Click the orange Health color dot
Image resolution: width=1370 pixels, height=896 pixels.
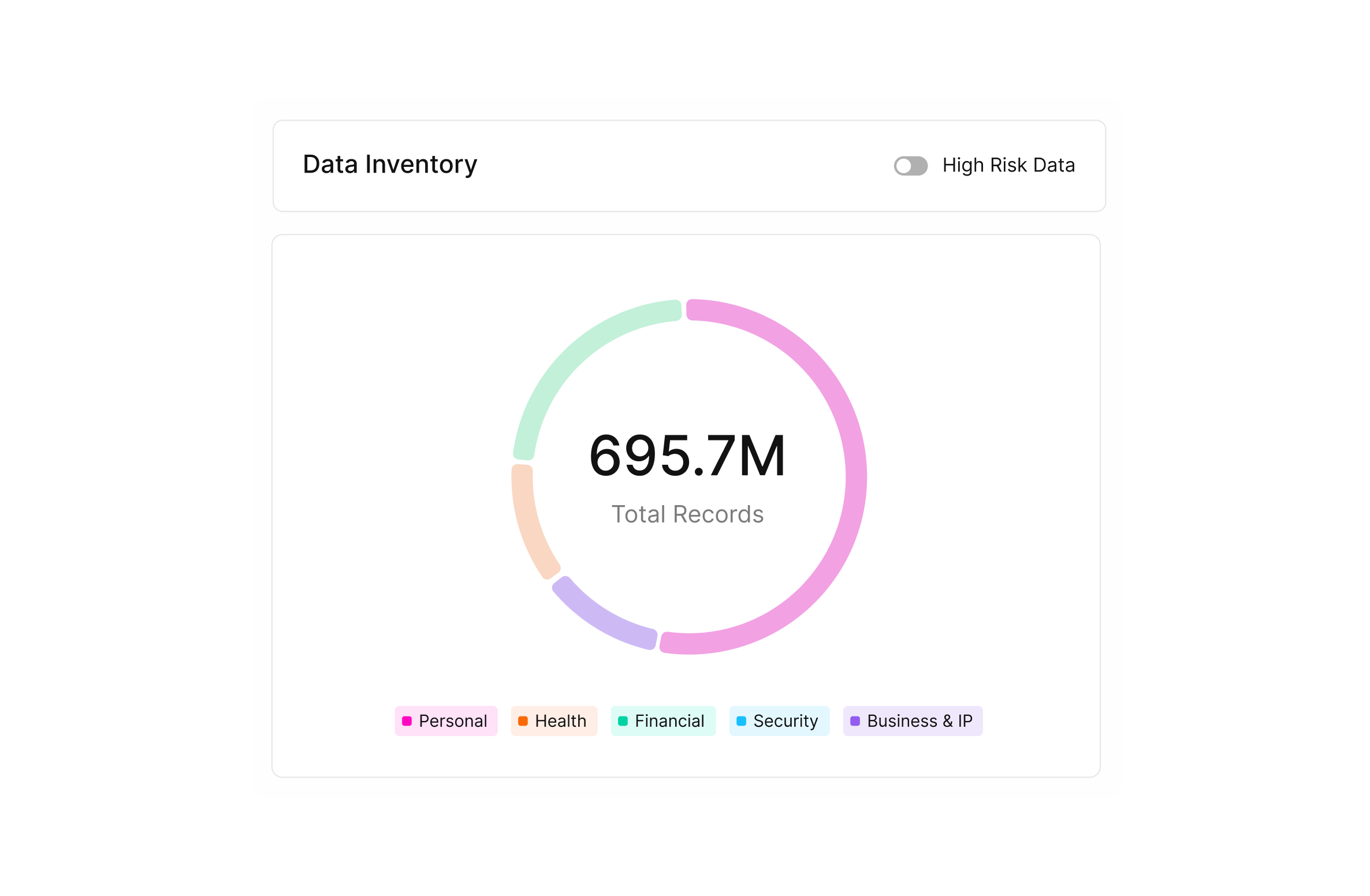[x=523, y=721]
